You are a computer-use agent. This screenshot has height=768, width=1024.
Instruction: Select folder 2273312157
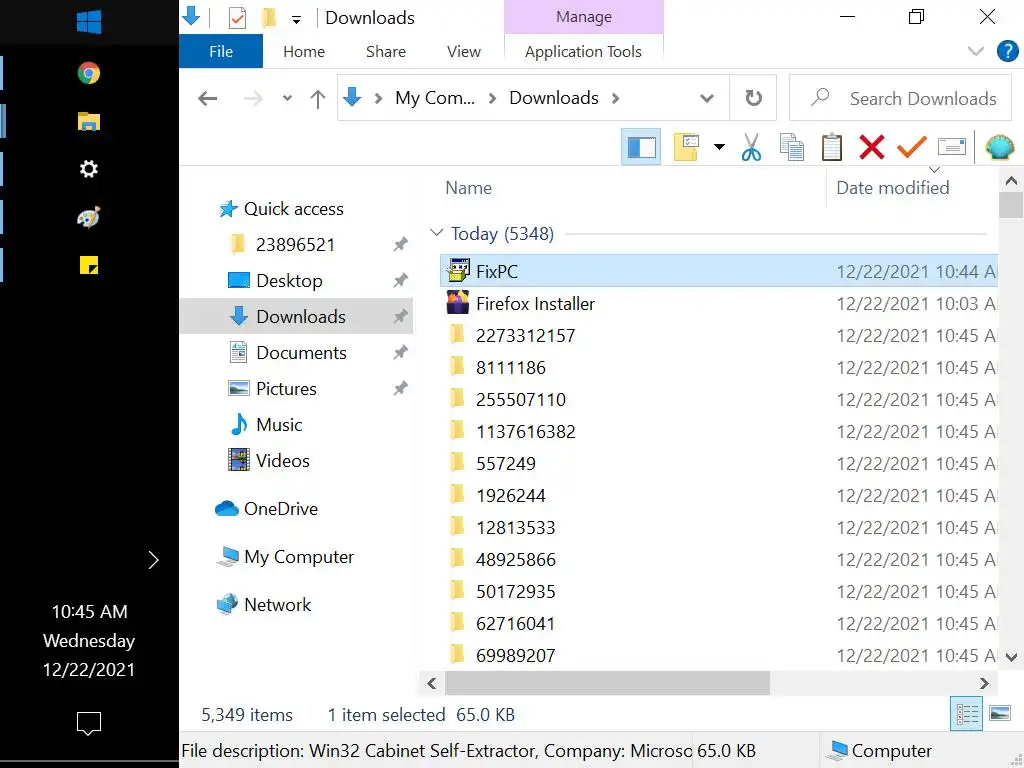(x=718, y=335)
